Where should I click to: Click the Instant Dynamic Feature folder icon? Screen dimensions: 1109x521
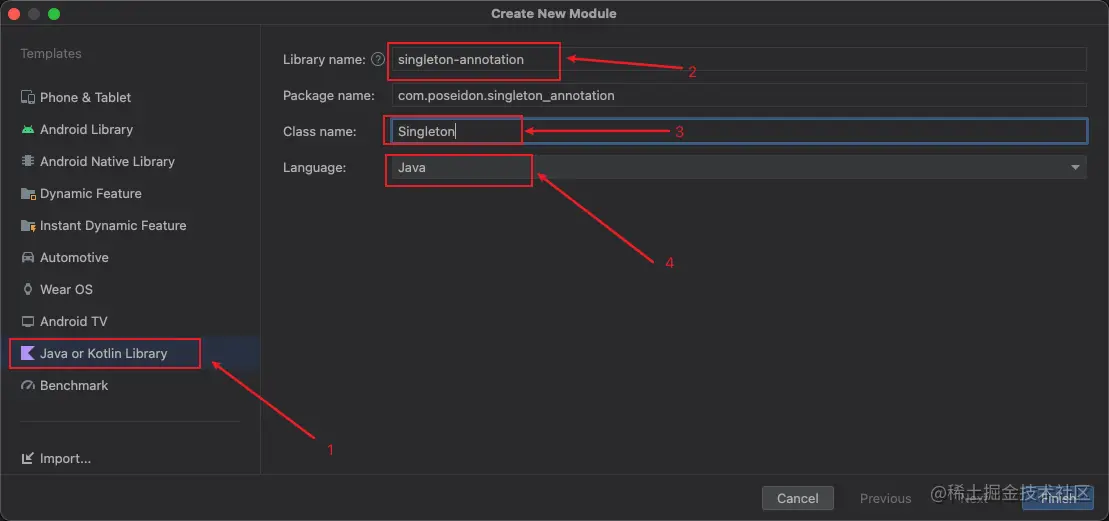tap(28, 226)
